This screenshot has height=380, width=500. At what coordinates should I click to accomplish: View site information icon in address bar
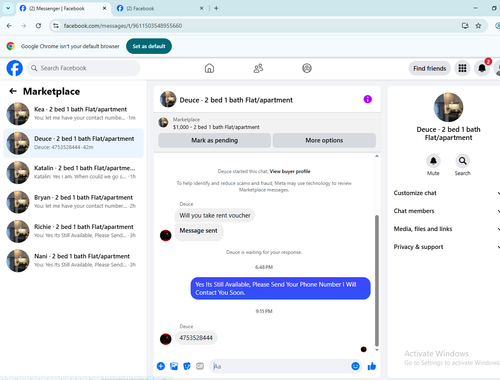[56, 26]
